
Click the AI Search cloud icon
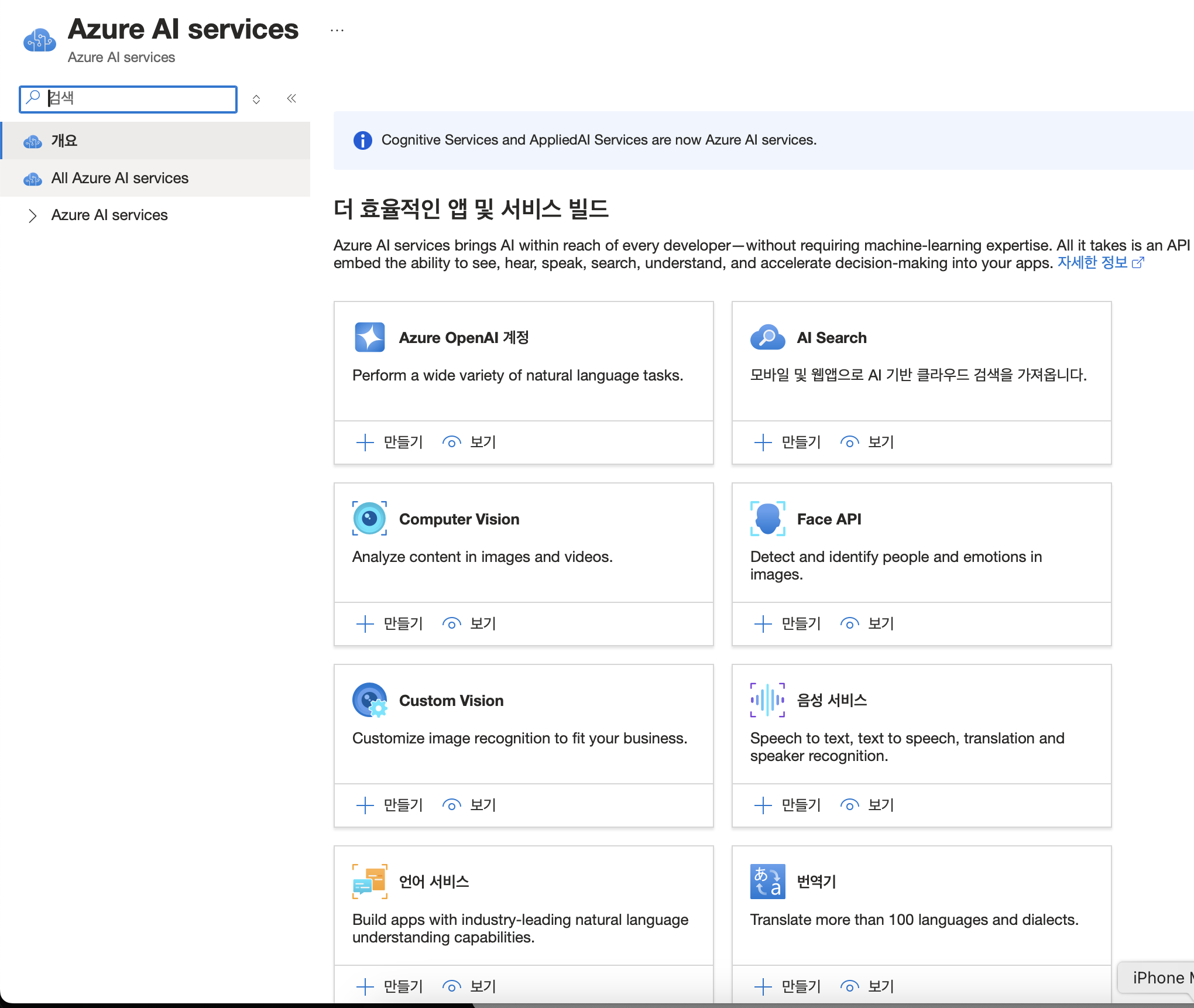767,337
